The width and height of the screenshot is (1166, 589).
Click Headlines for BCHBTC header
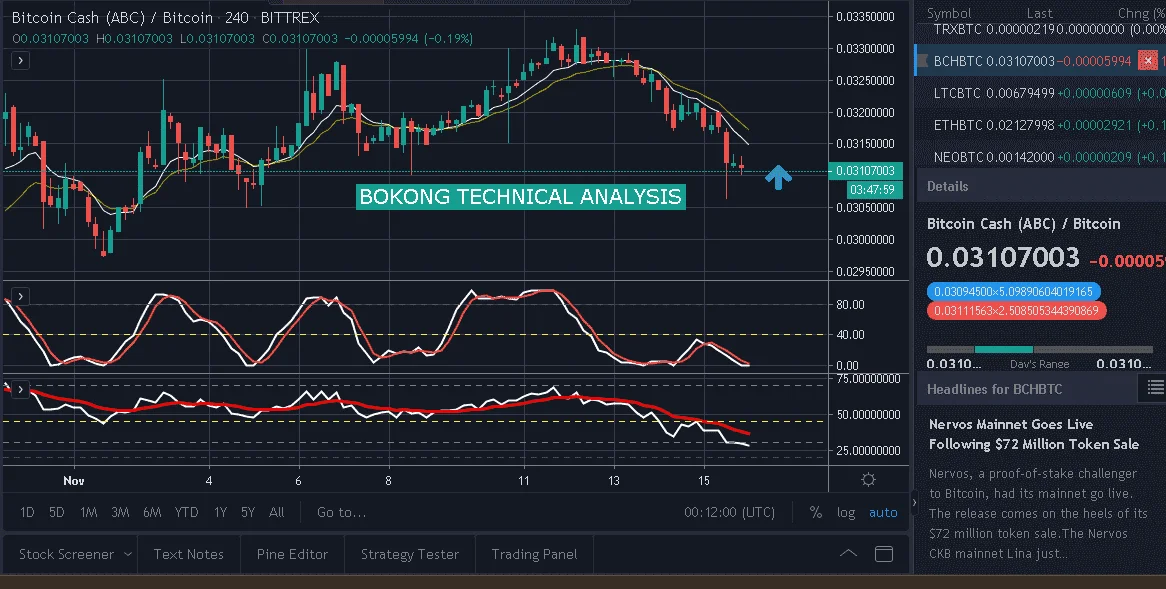[994, 389]
